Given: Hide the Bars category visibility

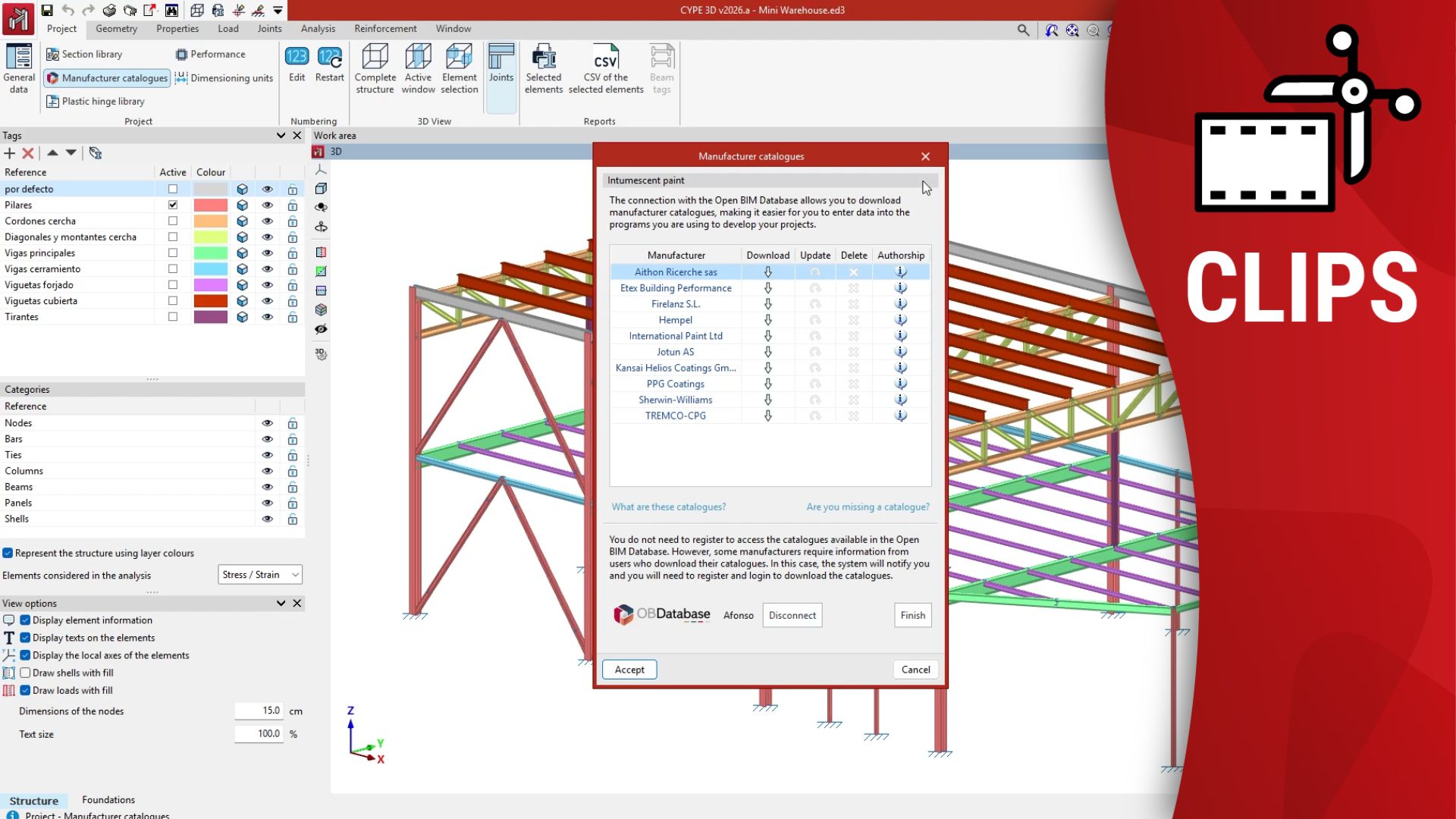Looking at the screenshot, I should 267,438.
